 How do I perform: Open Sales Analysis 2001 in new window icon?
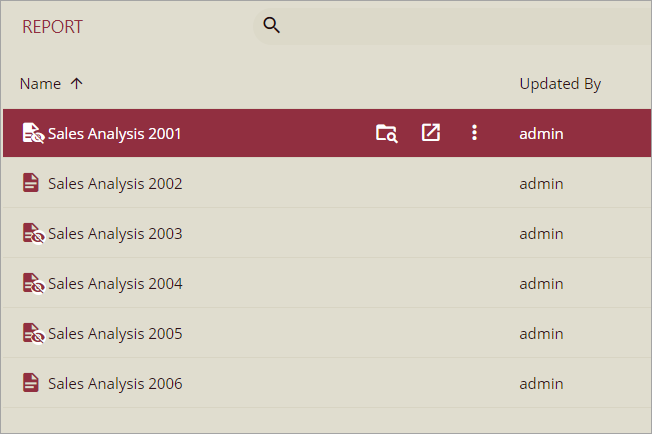tap(431, 133)
